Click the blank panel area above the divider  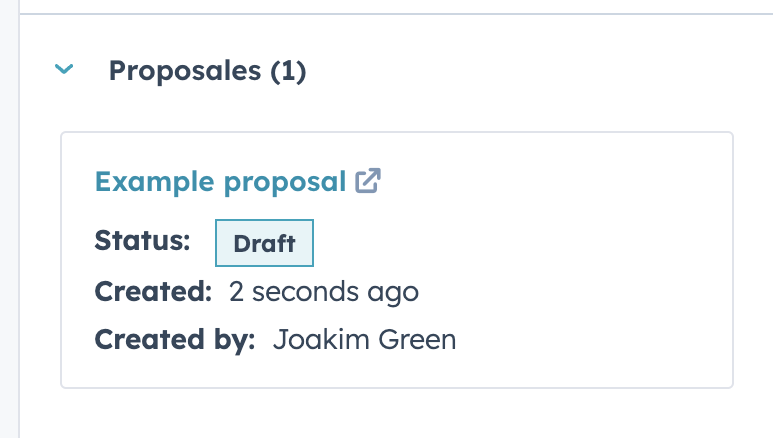tap(400, 5)
